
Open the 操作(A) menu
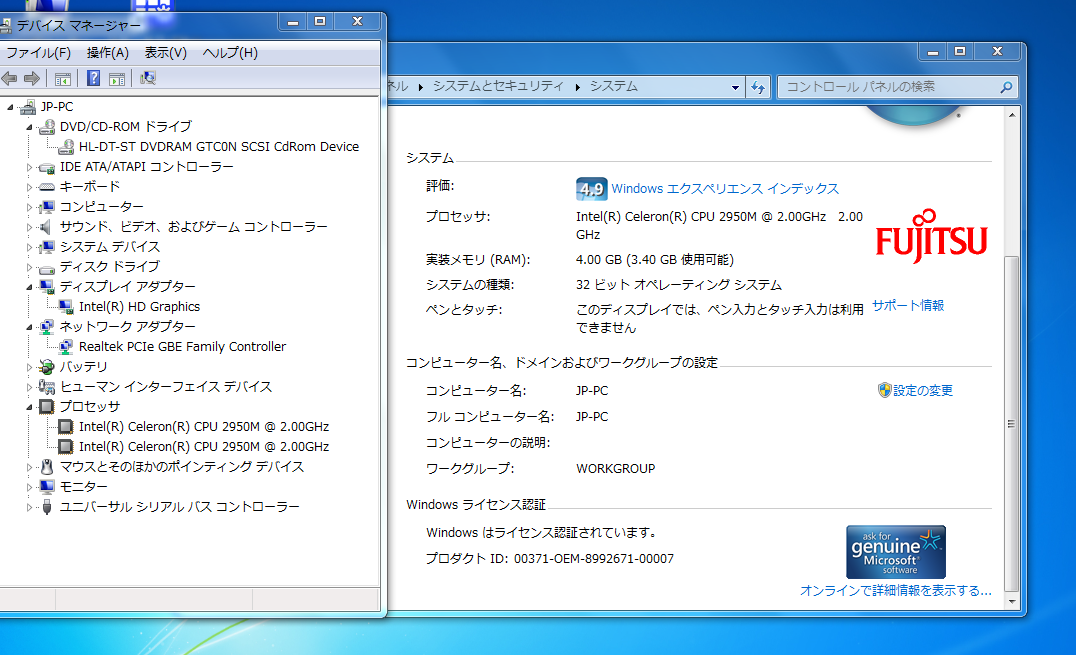[x=108, y=53]
